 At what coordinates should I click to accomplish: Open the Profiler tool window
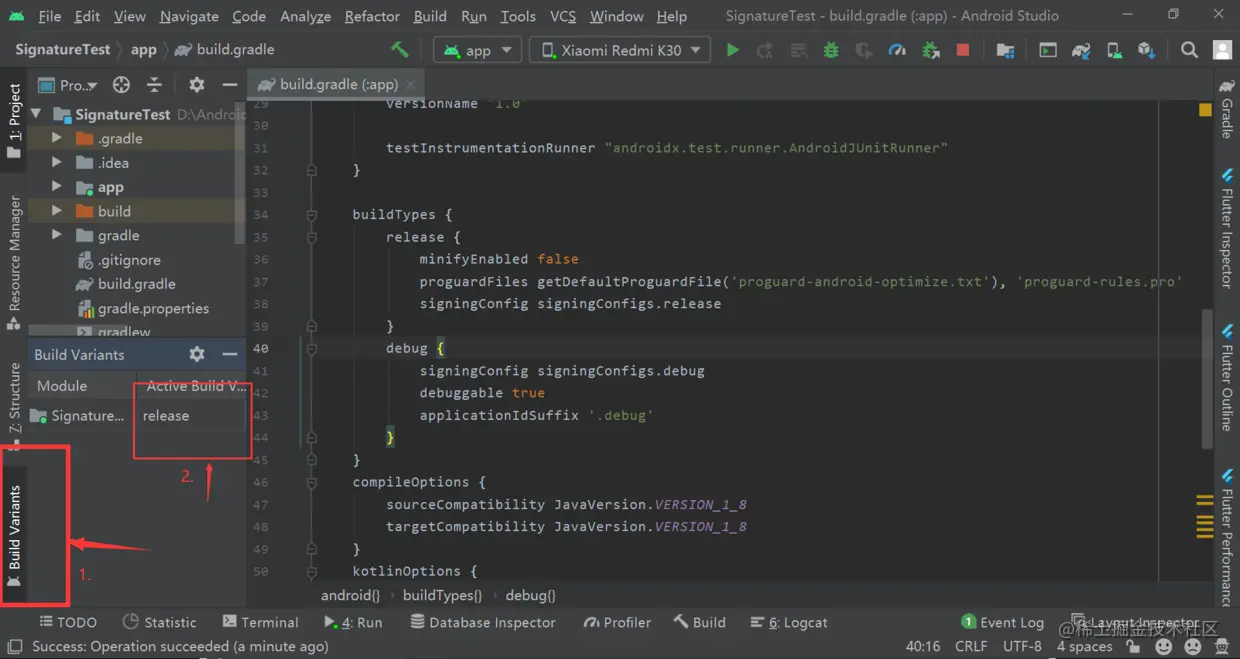pyautogui.click(x=617, y=622)
